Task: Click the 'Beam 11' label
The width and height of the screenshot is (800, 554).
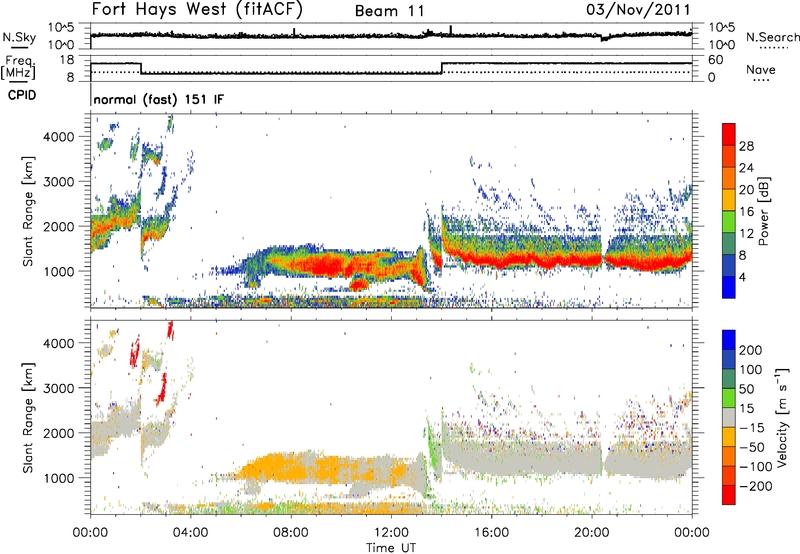Action: pos(390,11)
